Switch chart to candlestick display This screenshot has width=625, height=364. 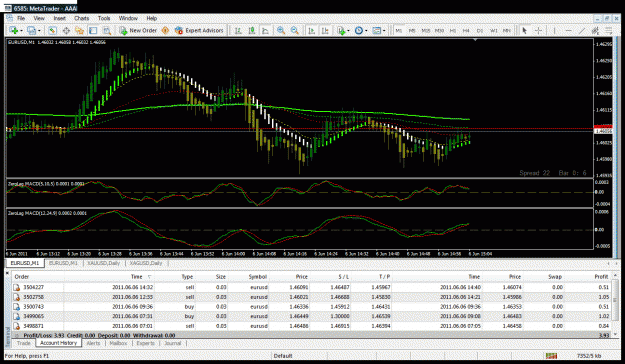tap(252, 30)
